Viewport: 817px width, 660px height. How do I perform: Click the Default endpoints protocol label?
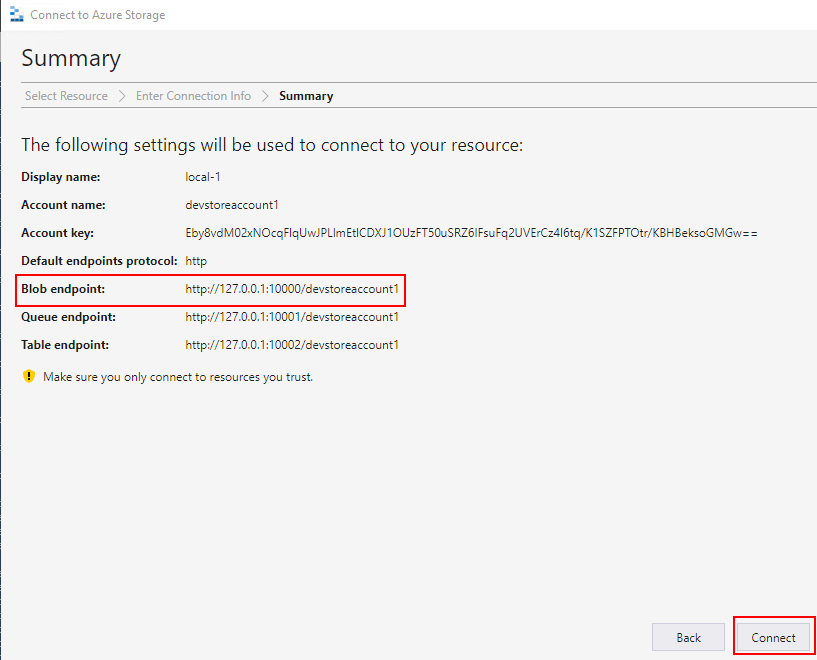(99, 261)
